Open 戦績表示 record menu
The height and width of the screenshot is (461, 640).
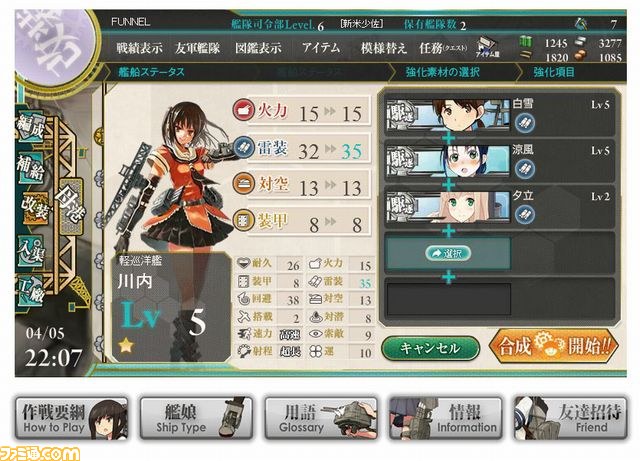139,48
